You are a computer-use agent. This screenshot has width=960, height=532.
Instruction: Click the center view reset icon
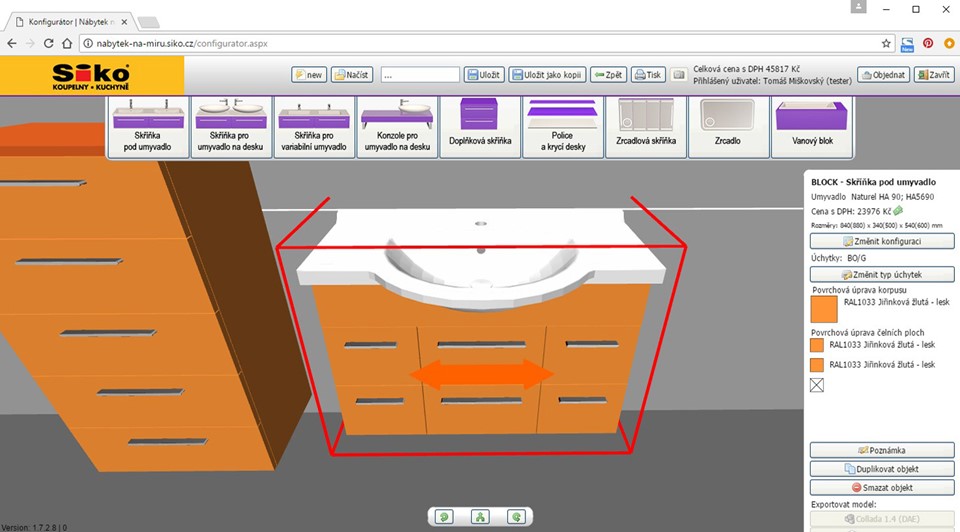(480, 517)
